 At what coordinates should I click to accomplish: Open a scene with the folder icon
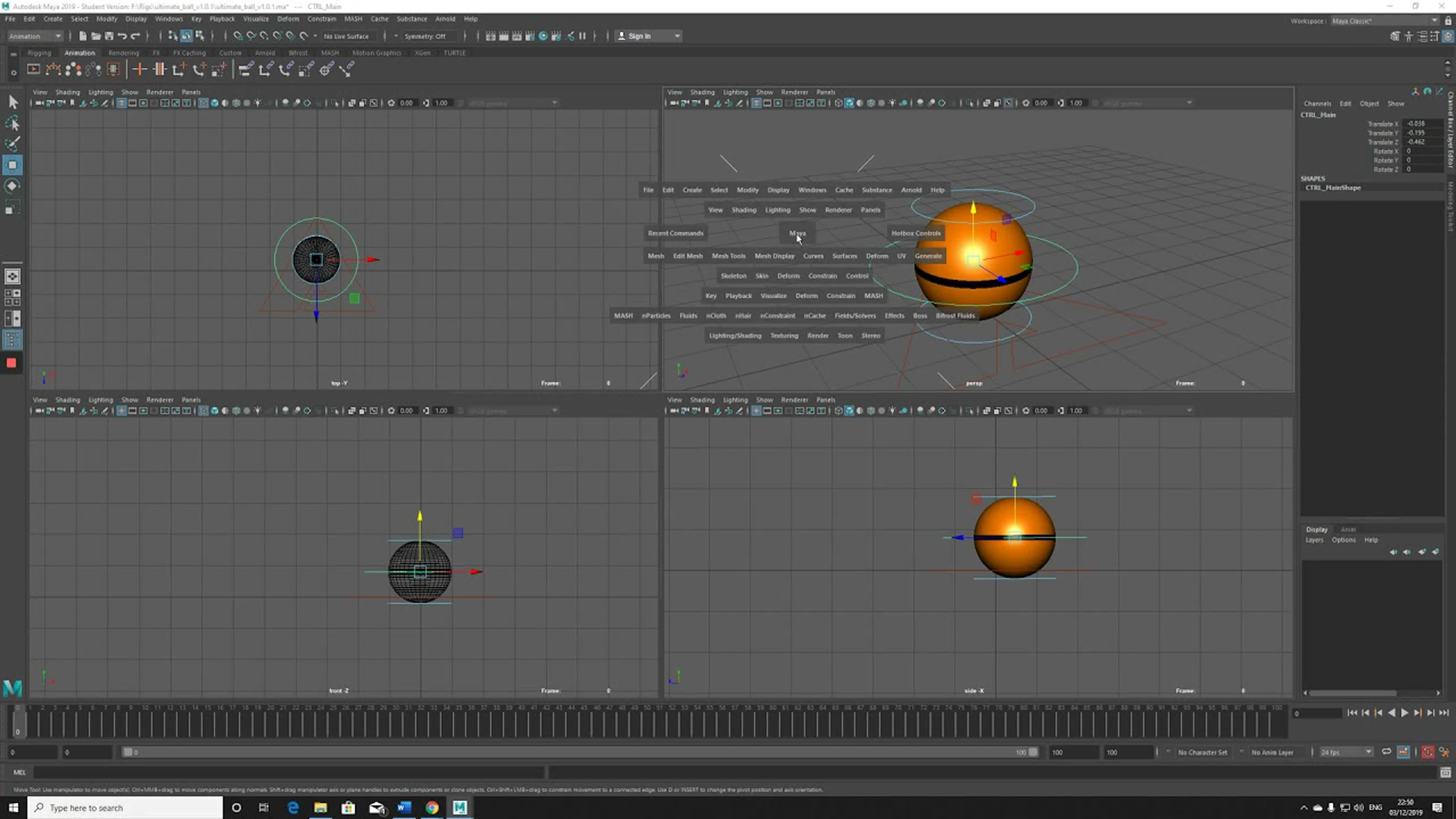(96, 36)
